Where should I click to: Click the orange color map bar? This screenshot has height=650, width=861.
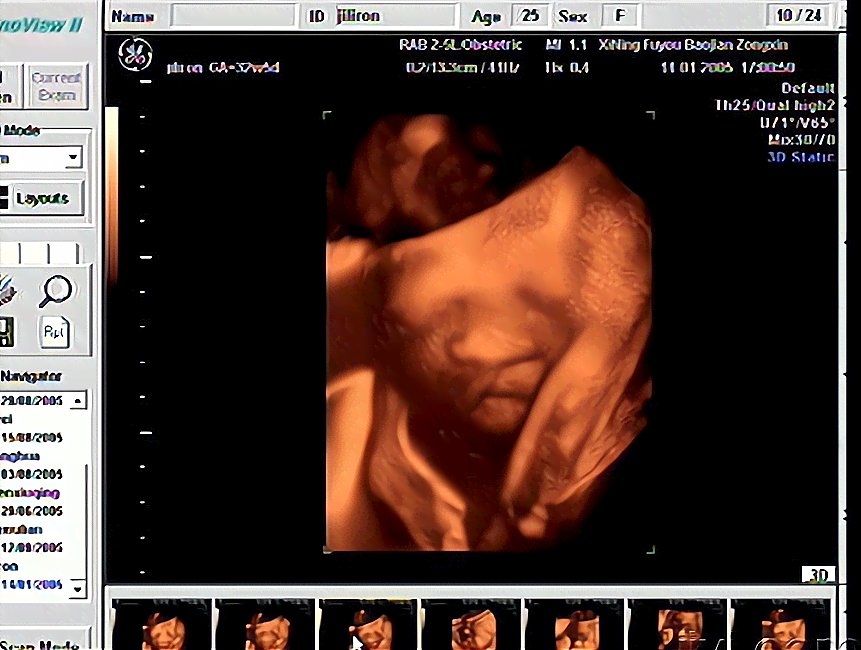(111, 196)
